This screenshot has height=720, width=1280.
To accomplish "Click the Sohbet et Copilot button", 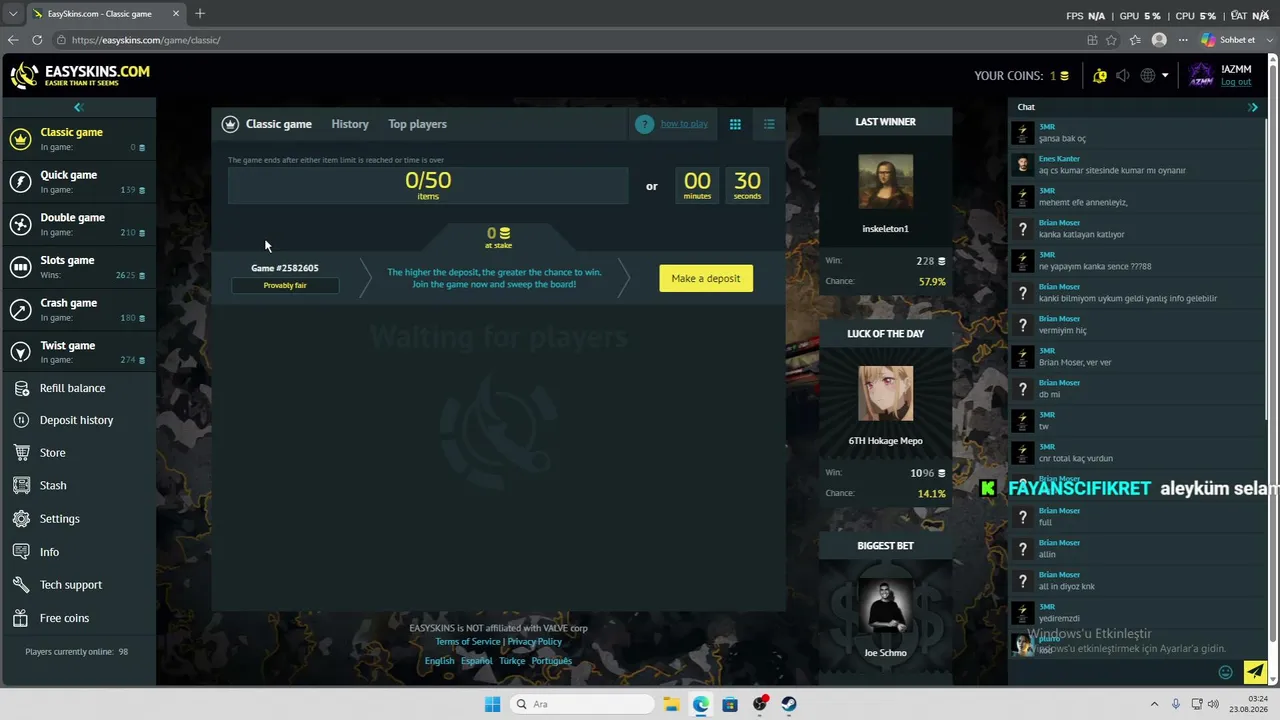I will coord(1228,40).
